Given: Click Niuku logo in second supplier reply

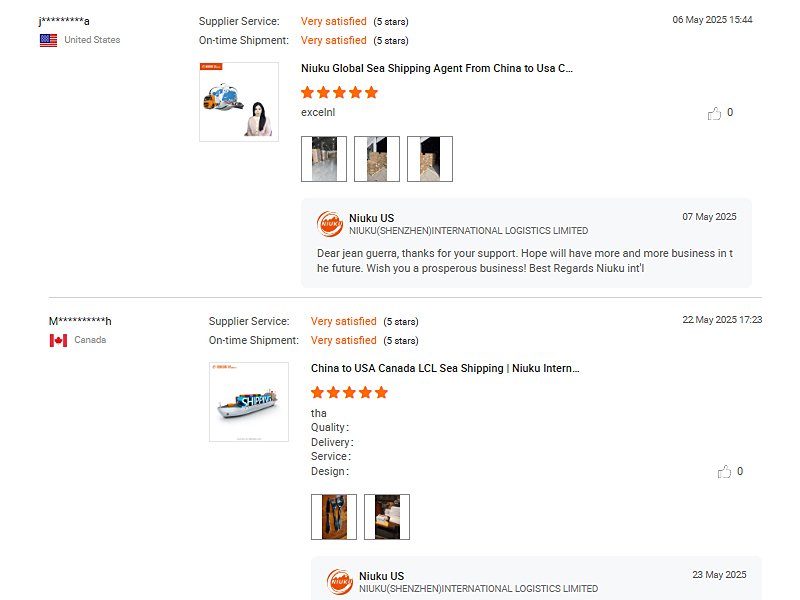Looking at the screenshot, I should point(339,582).
